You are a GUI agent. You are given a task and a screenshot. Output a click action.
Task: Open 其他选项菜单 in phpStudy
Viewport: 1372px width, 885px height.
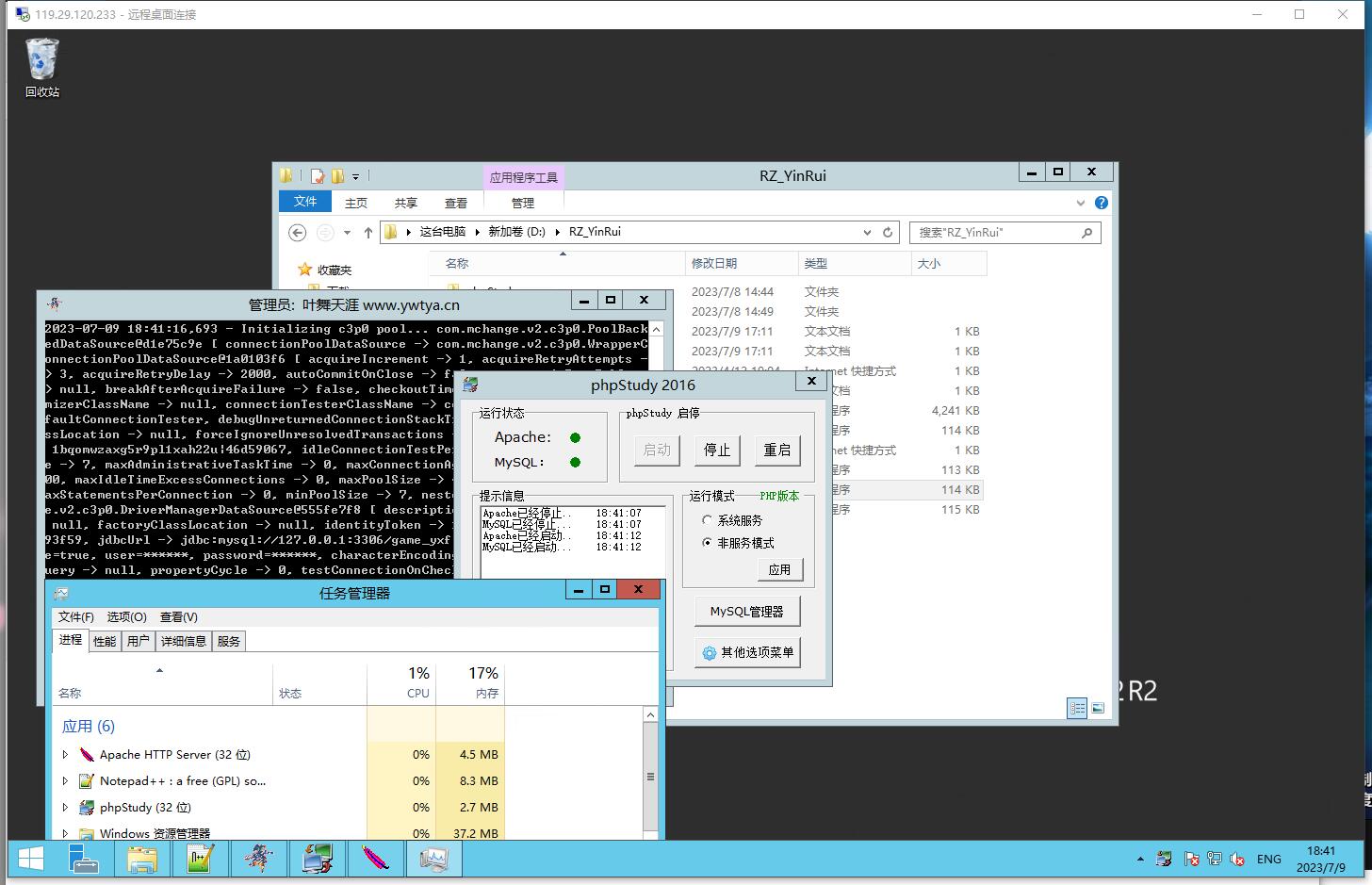(x=746, y=652)
